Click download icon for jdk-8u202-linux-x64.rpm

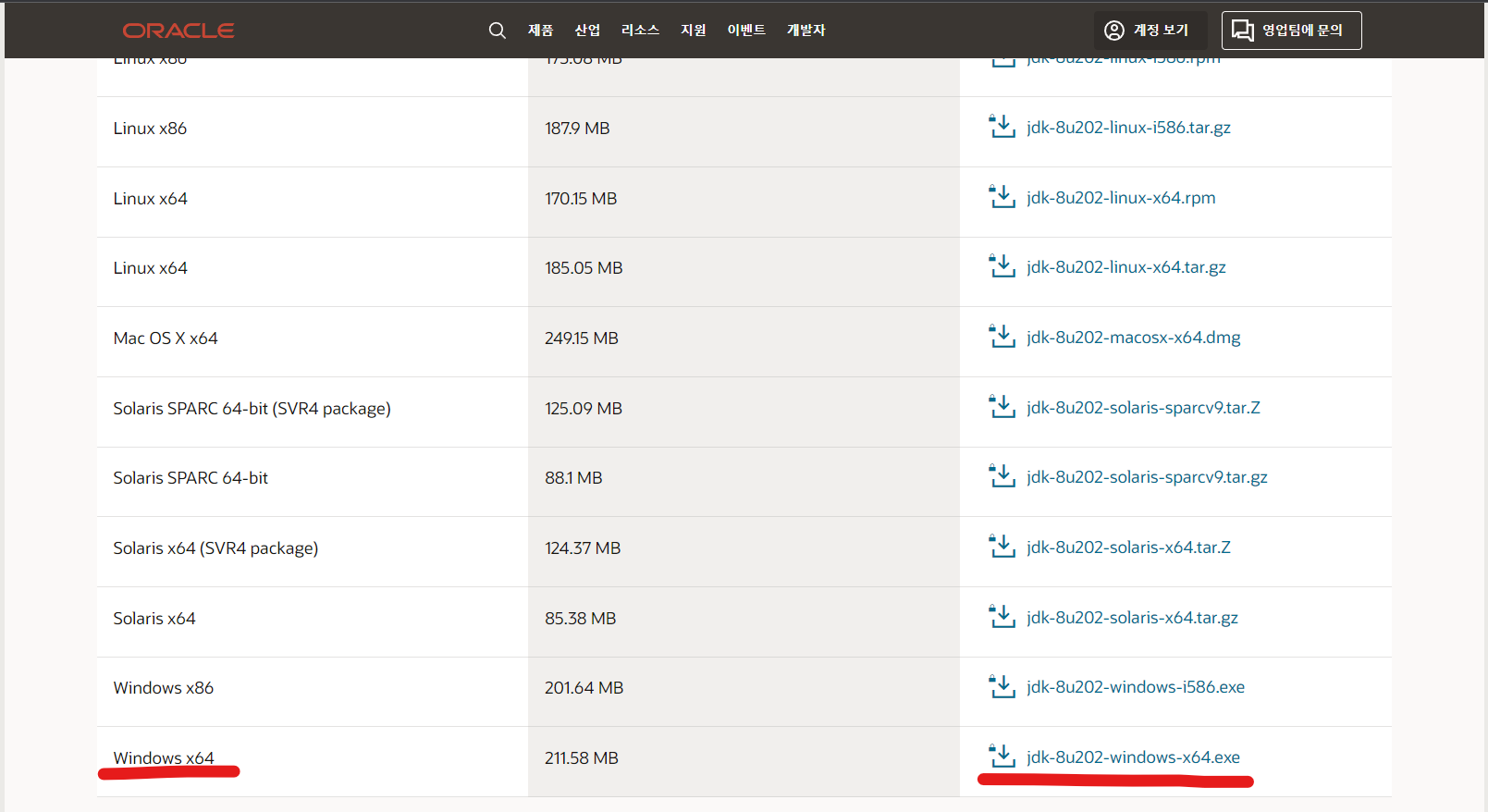pos(1002,197)
